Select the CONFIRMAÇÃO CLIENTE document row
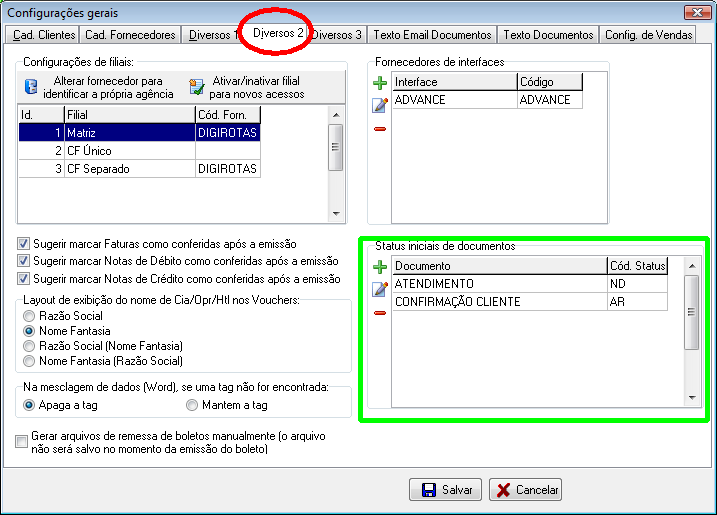 pos(530,302)
